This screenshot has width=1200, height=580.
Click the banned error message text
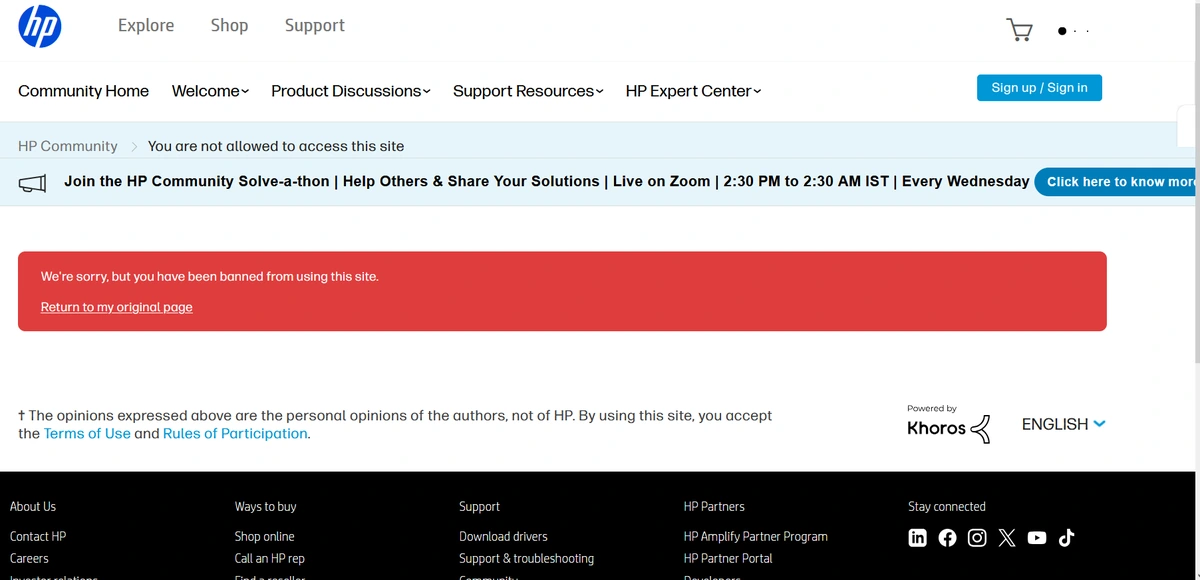(x=209, y=276)
